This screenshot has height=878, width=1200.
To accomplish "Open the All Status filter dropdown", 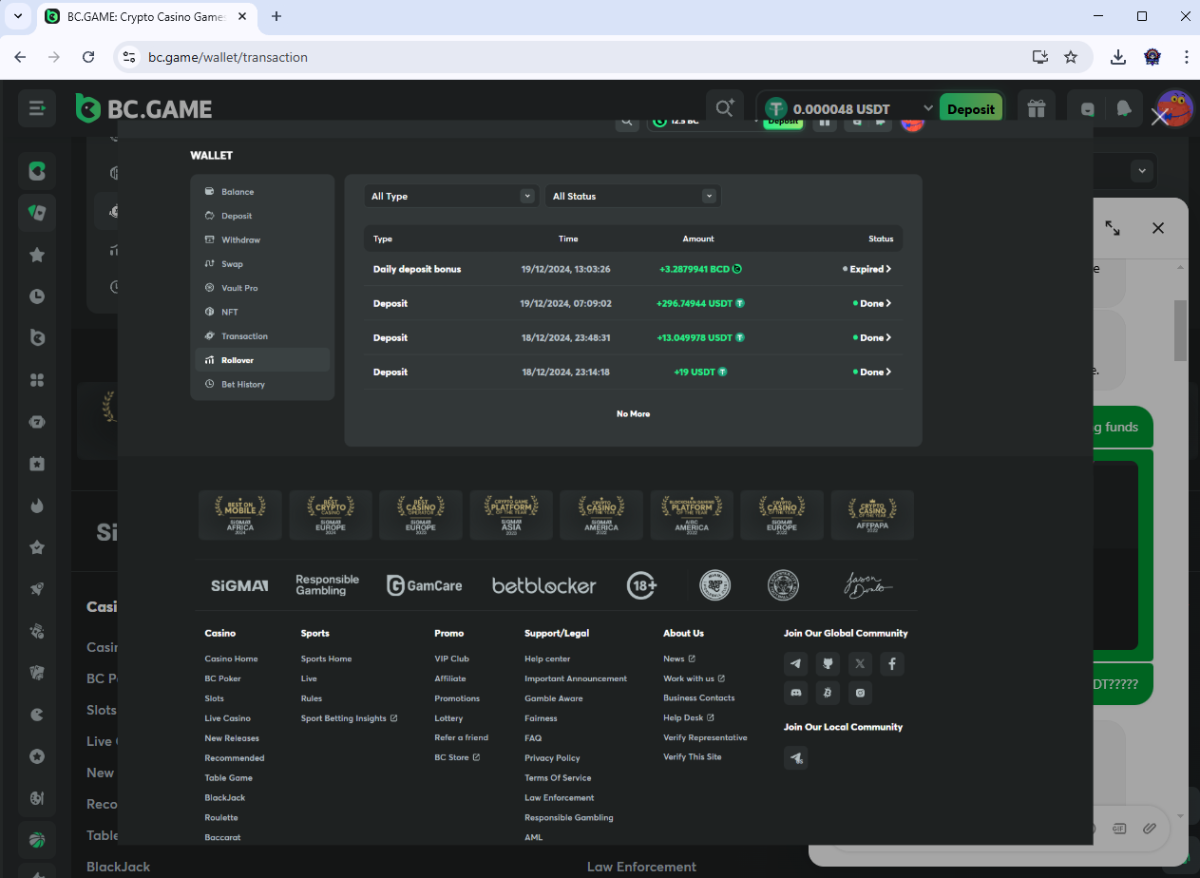I will click(x=633, y=196).
